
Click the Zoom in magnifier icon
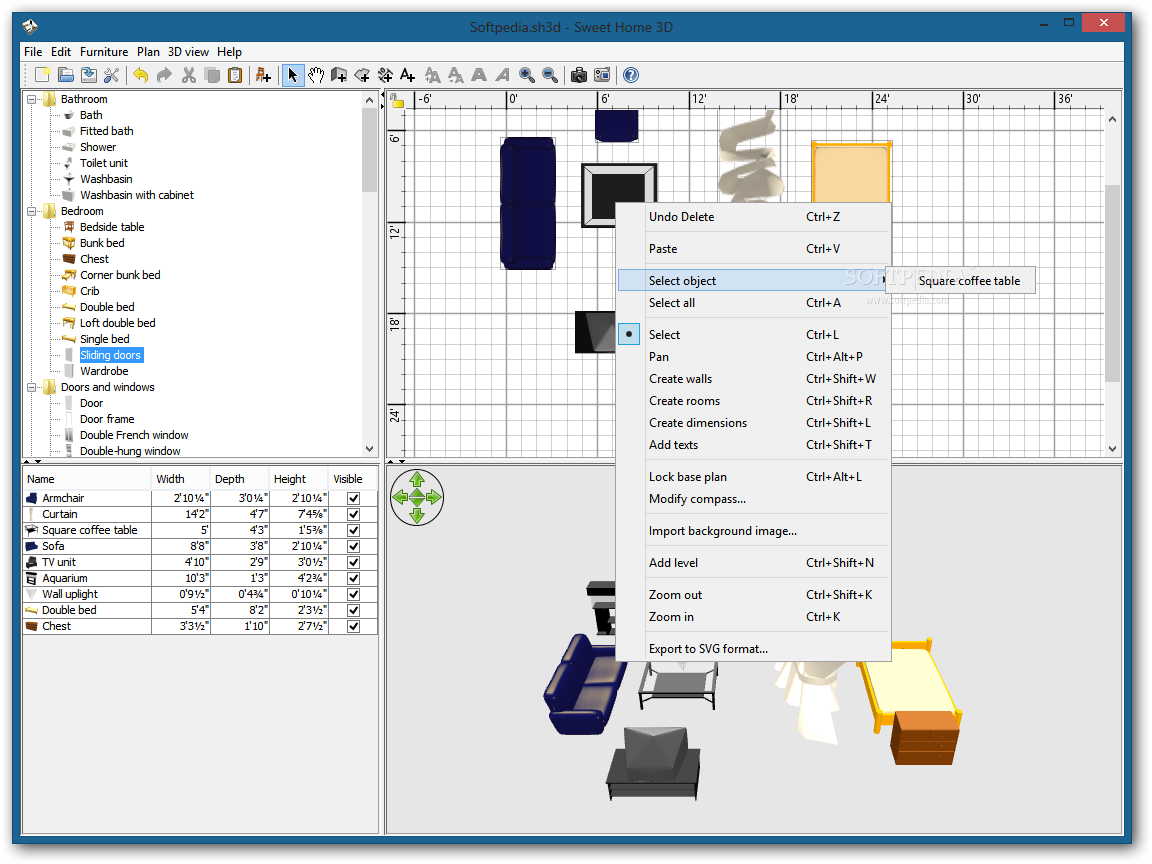[527, 75]
